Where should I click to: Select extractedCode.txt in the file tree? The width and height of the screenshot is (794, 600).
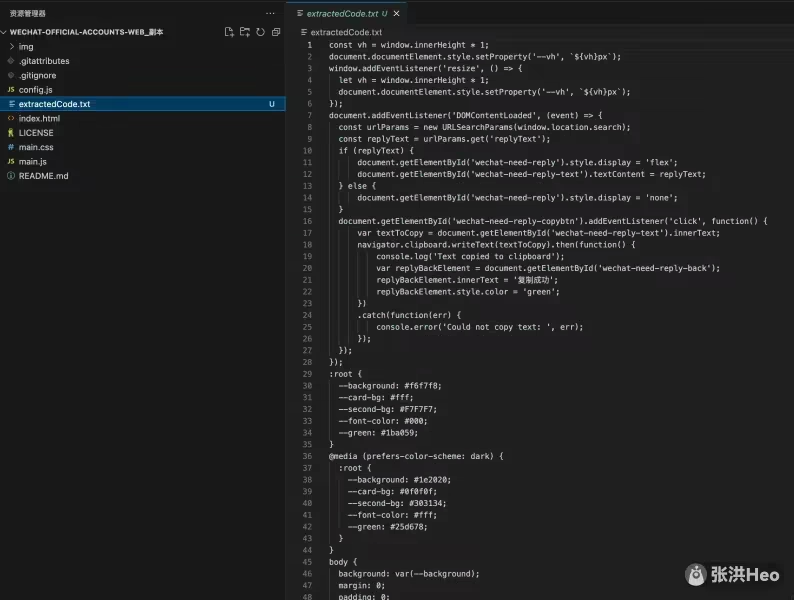coord(54,104)
